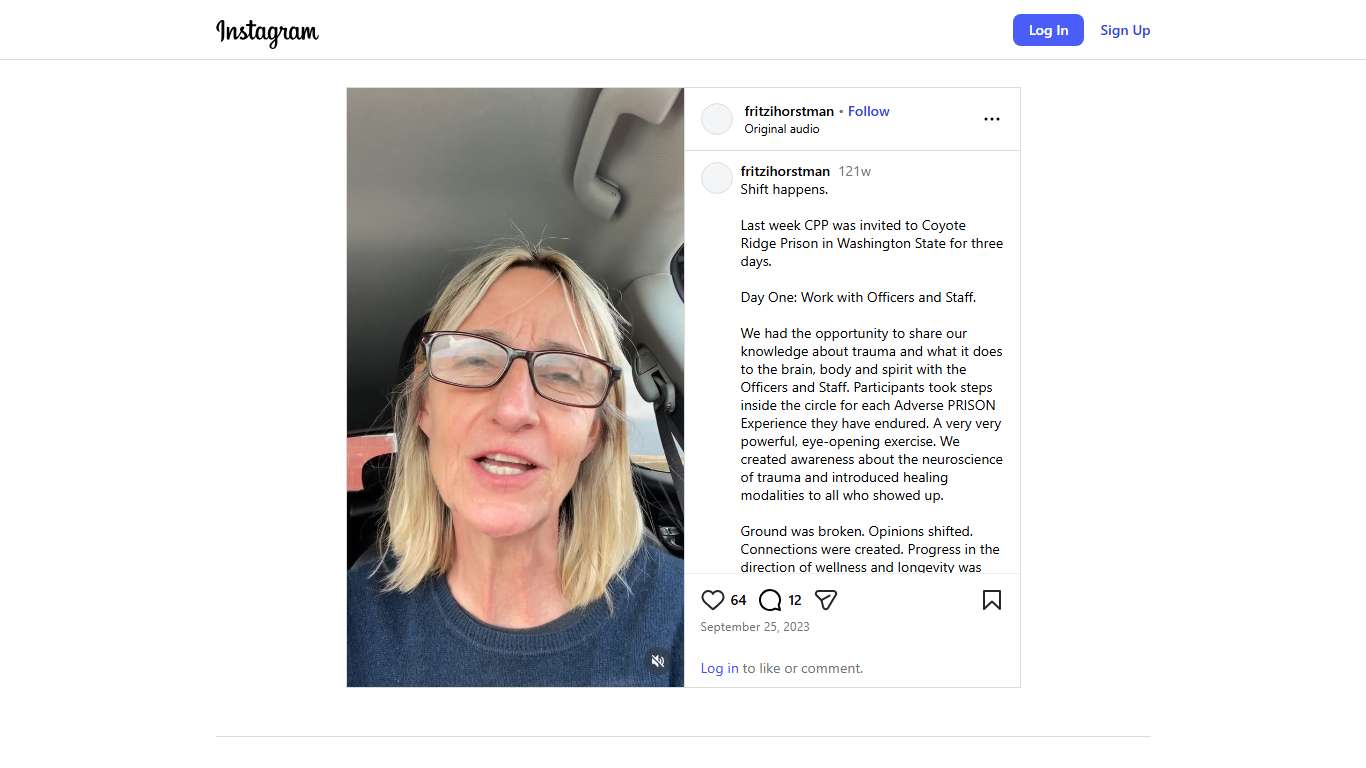Click the 'Log in' to like or comment link
The image size is (1366, 768).
720,668
